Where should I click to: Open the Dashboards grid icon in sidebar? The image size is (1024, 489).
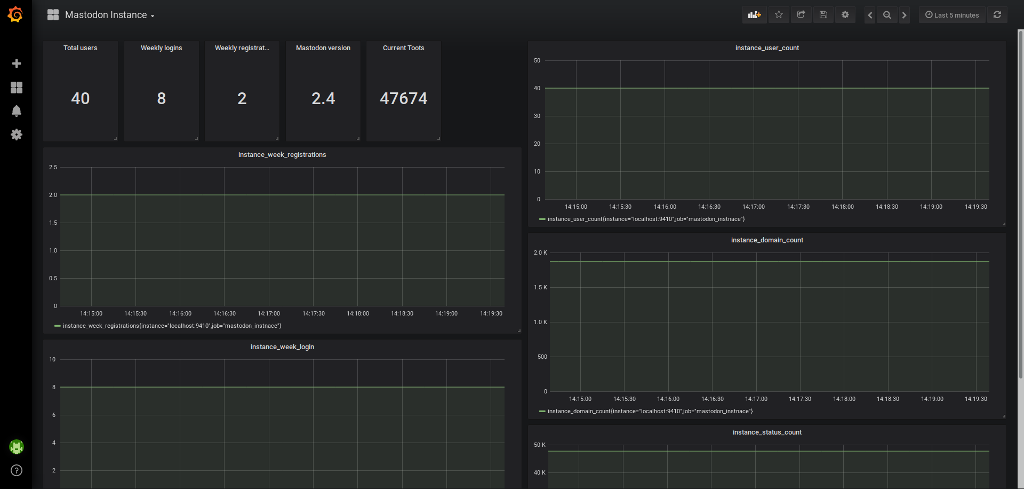coord(16,87)
